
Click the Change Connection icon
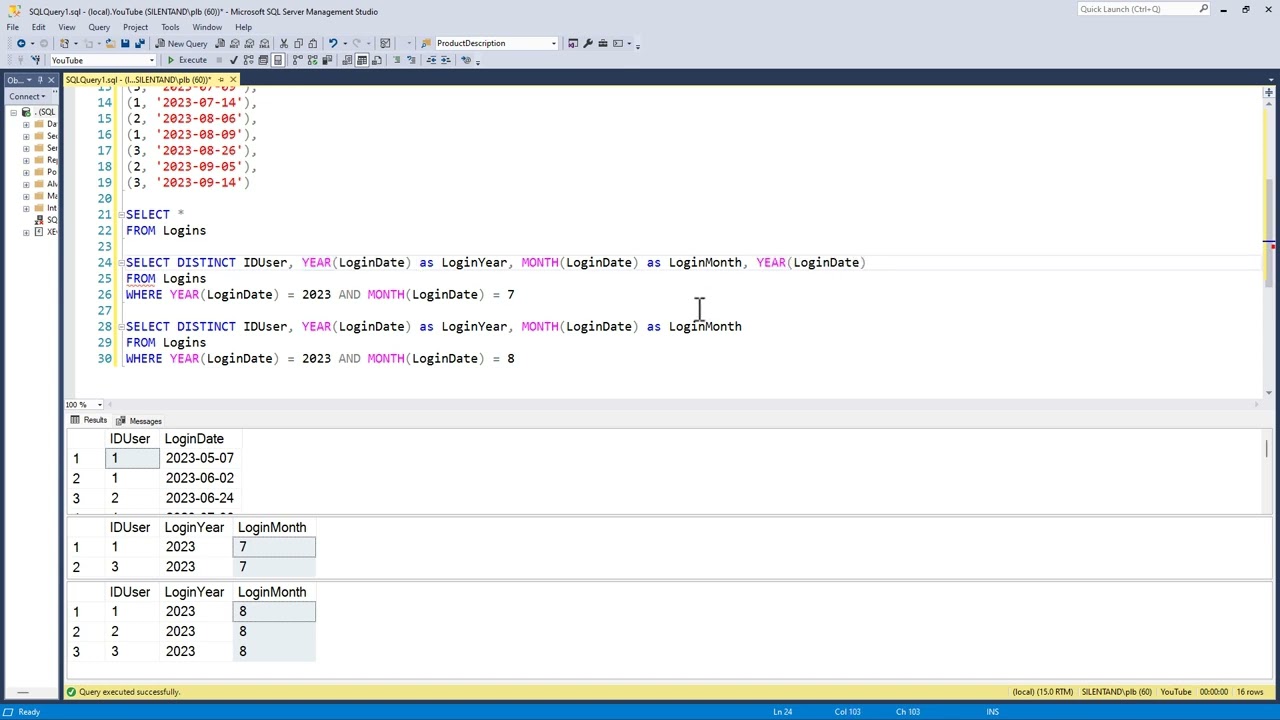pyautogui.click(x=35, y=60)
